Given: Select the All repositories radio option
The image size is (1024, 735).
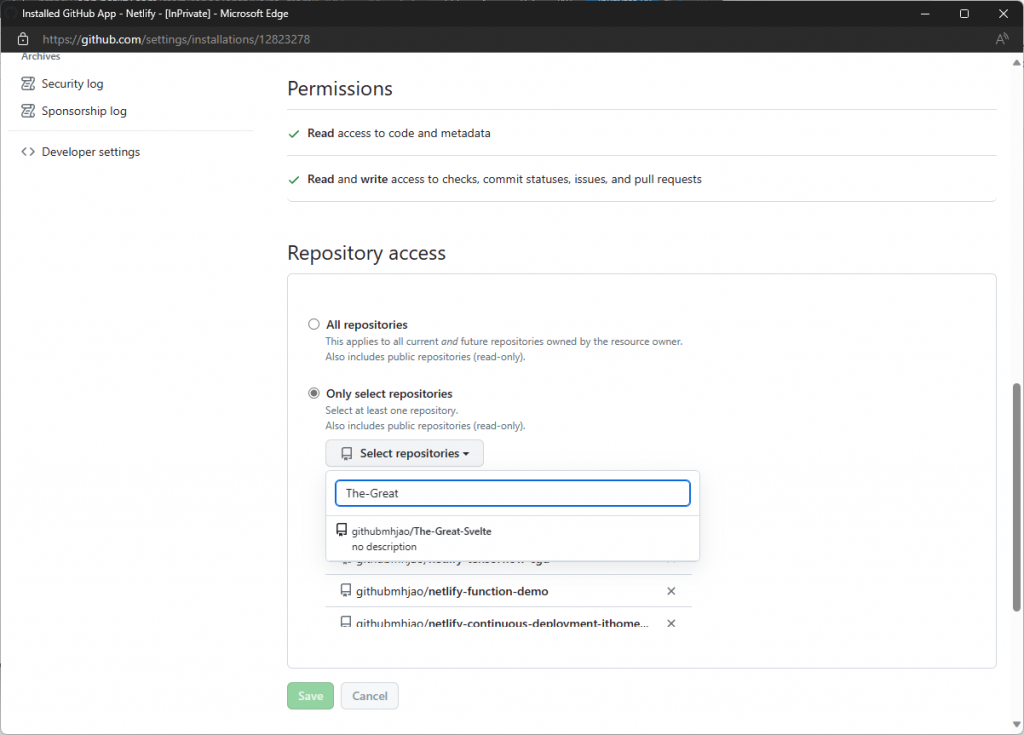Looking at the screenshot, I should click(x=314, y=325).
